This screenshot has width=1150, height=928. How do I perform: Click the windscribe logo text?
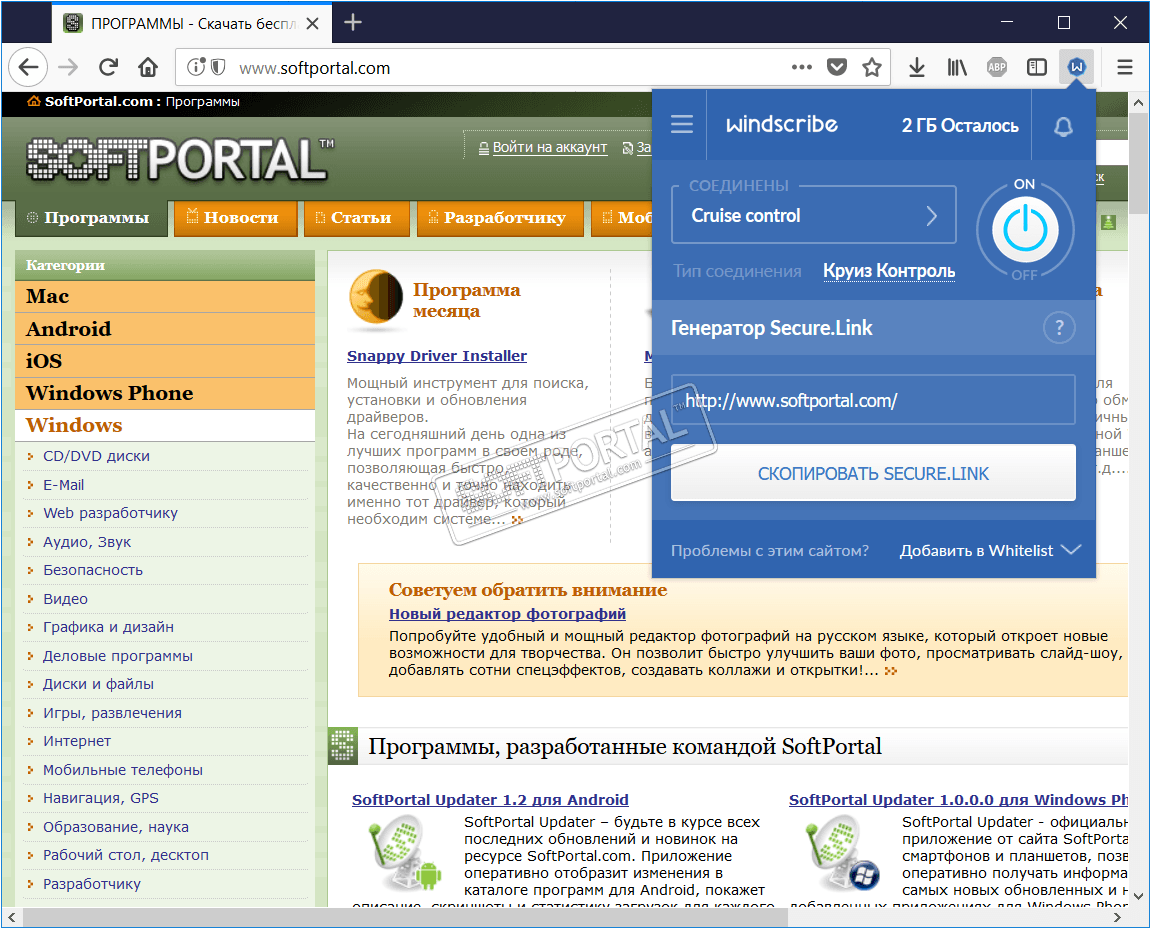click(782, 124)
